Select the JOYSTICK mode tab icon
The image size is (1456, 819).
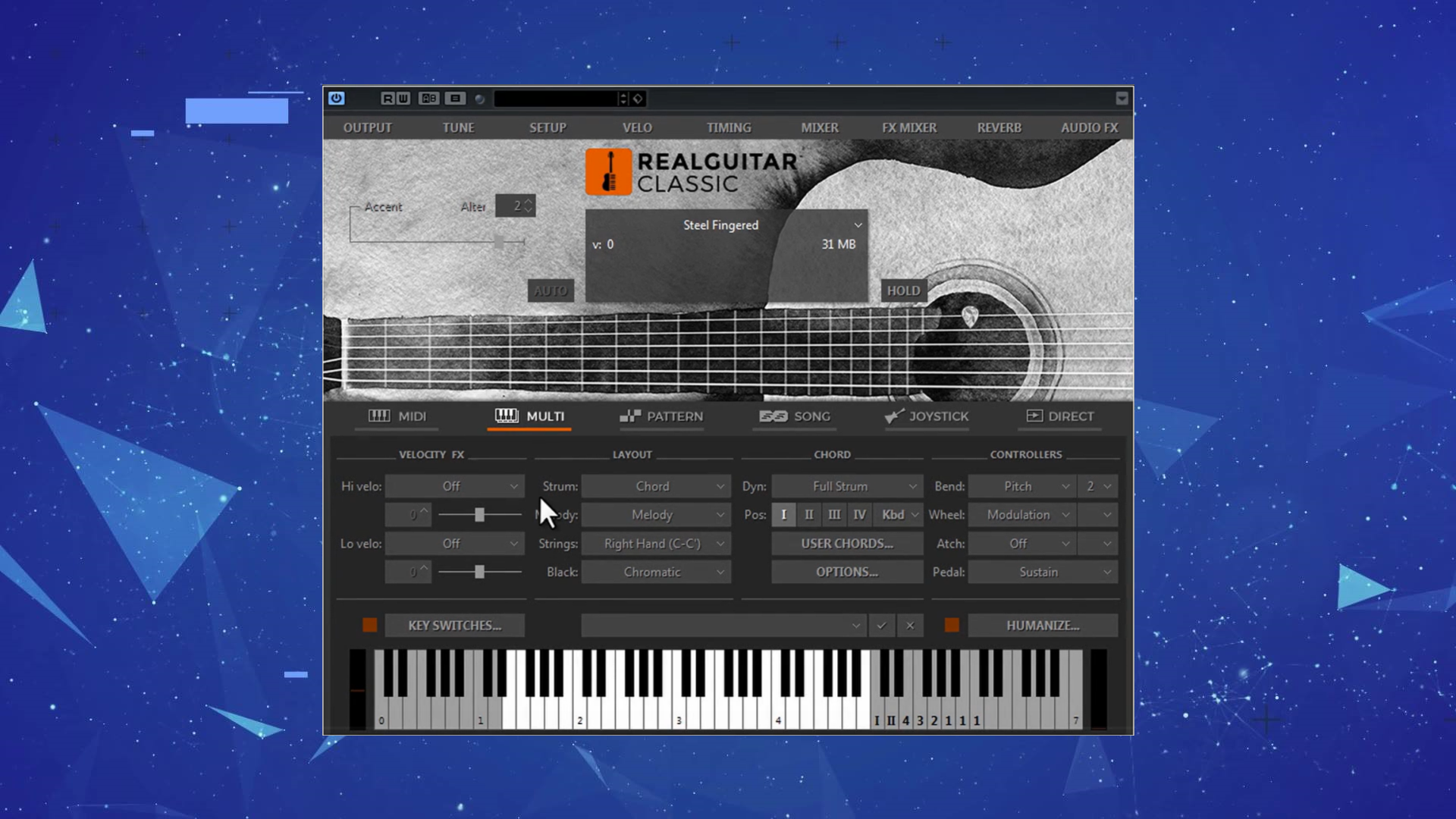point(892,415)
